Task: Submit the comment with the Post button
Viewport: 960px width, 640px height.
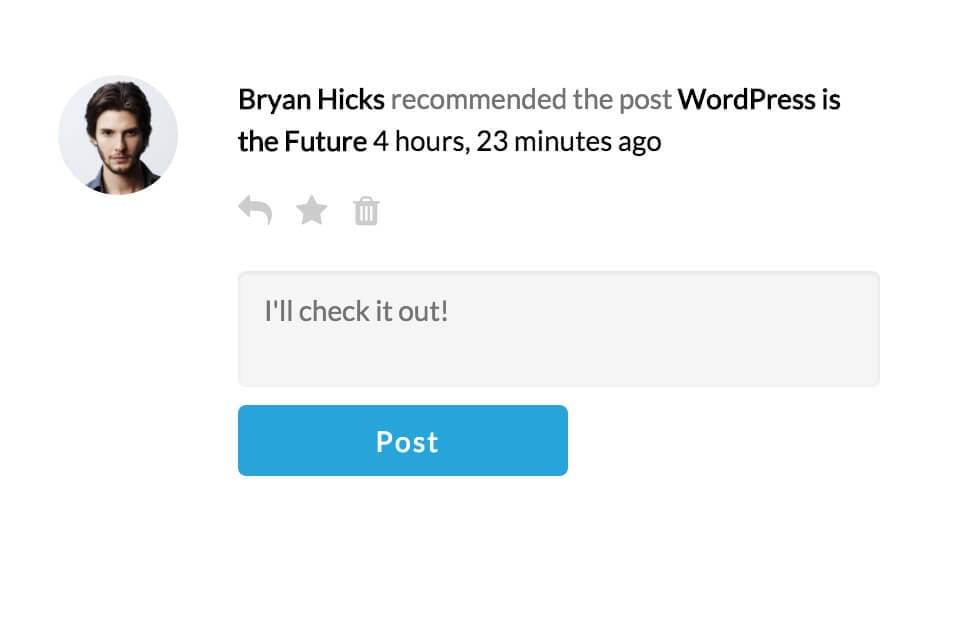Action: pyautogui.click(x=403, y=441)
